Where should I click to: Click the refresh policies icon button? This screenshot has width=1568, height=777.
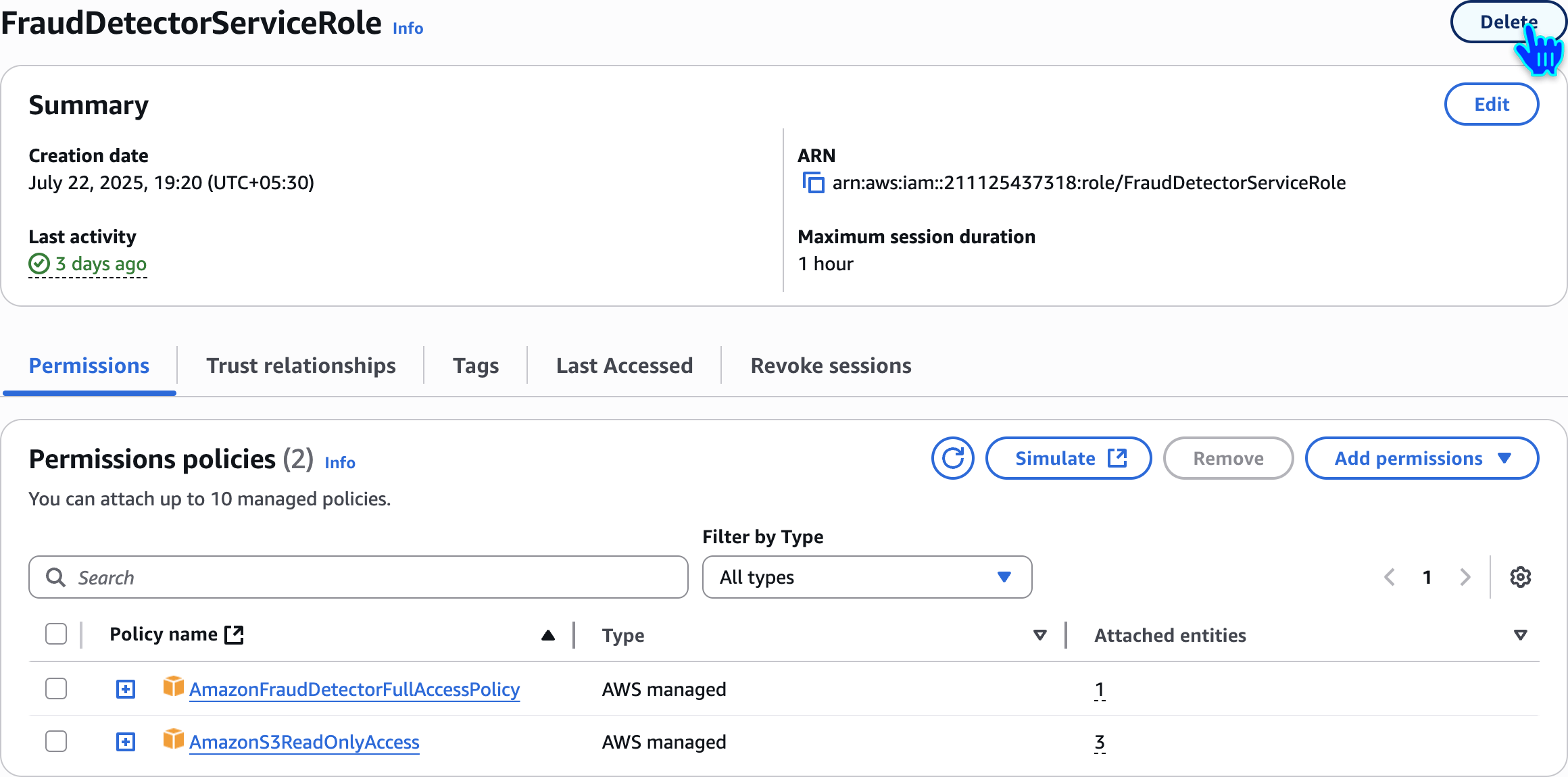[x=952, y=458]
